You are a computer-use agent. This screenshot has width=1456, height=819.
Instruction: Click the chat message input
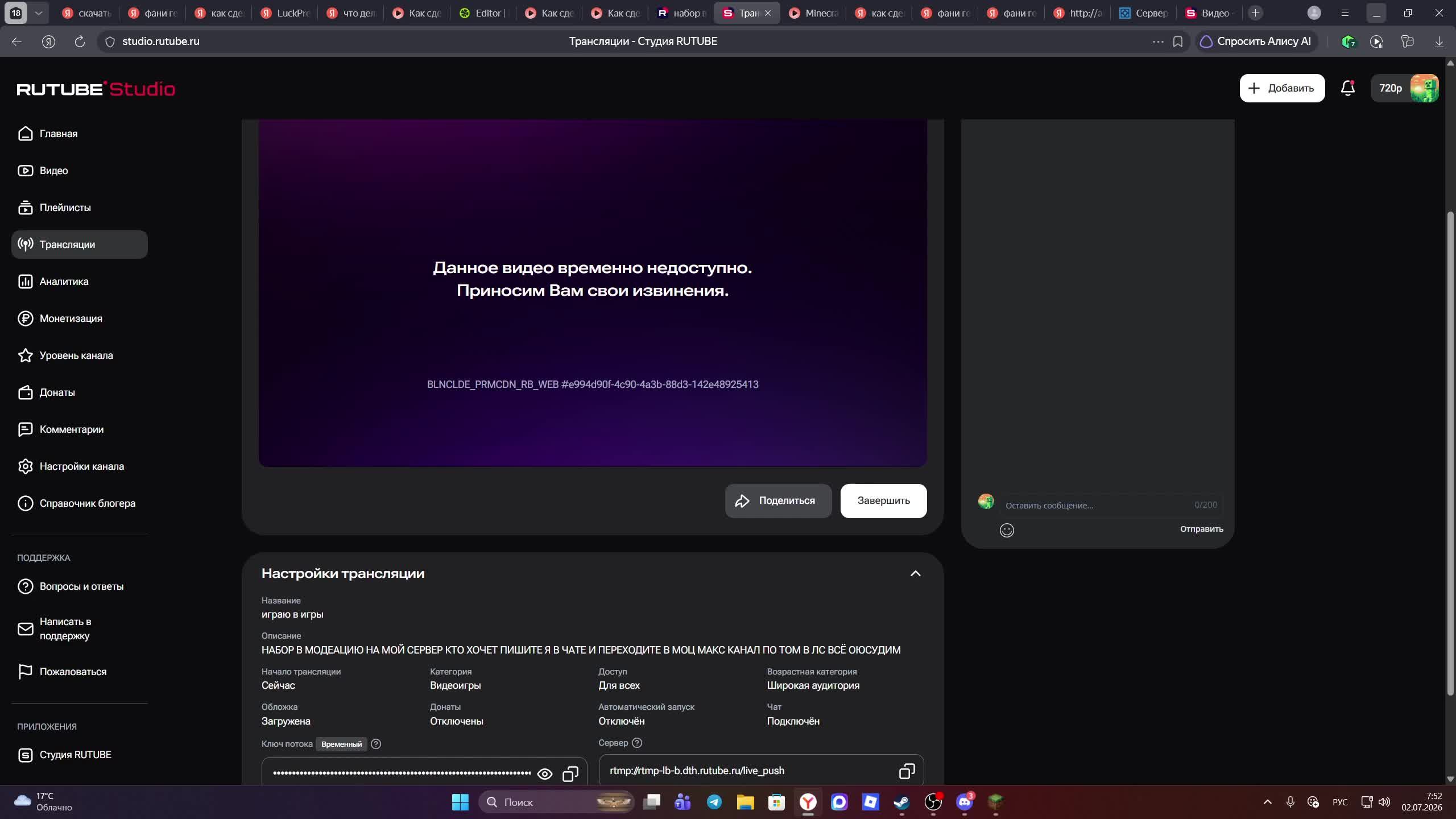1111,505
